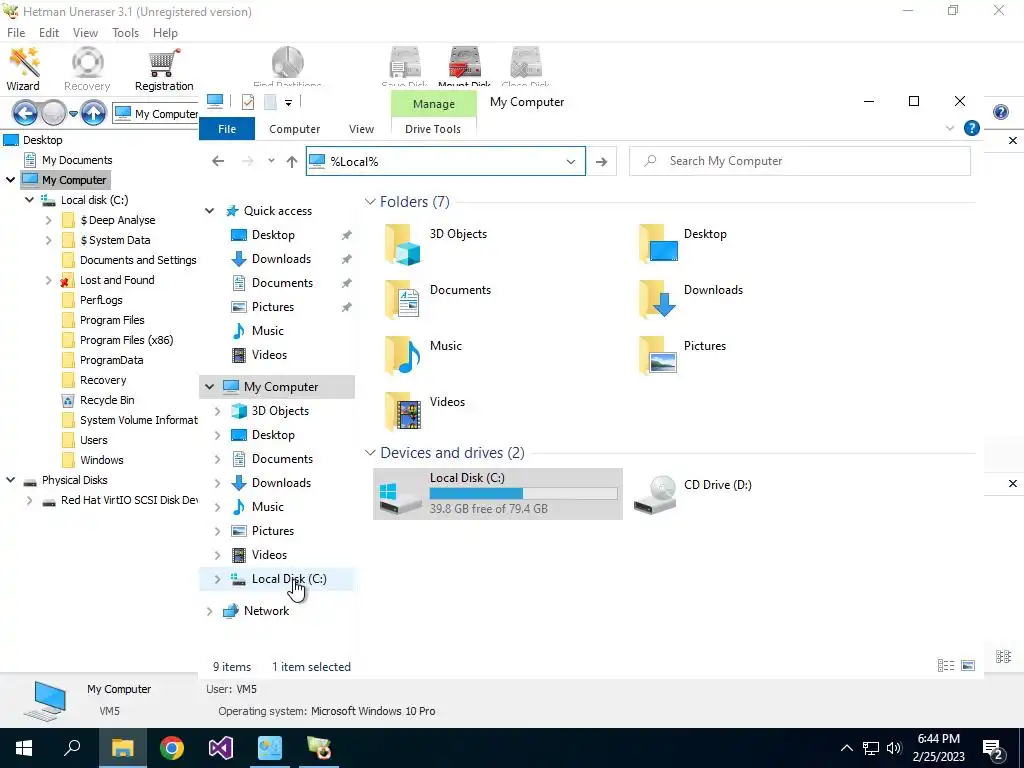
Task: Expand Network in navigation pane
Action: (210, 611)
